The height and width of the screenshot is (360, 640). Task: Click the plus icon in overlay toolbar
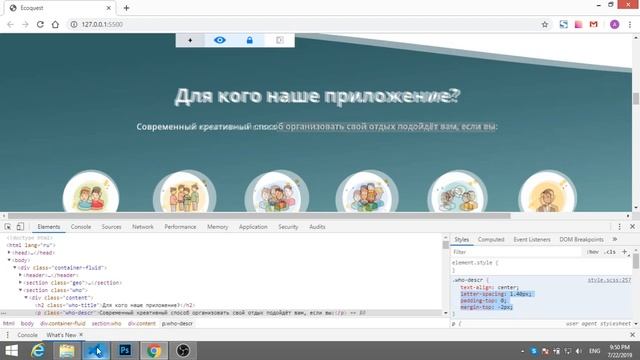point(190,40)
